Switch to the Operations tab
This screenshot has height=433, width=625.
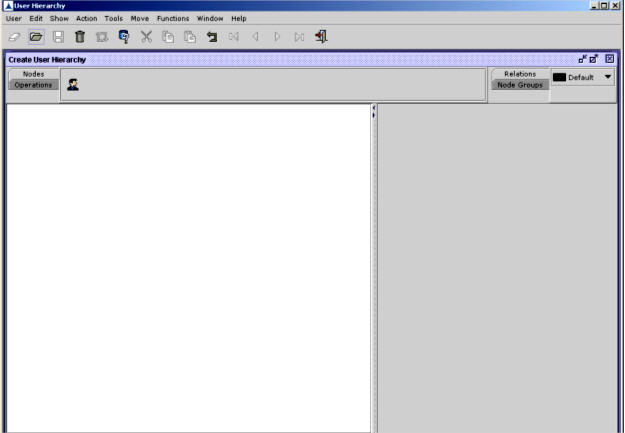click(x=34, y=85)
